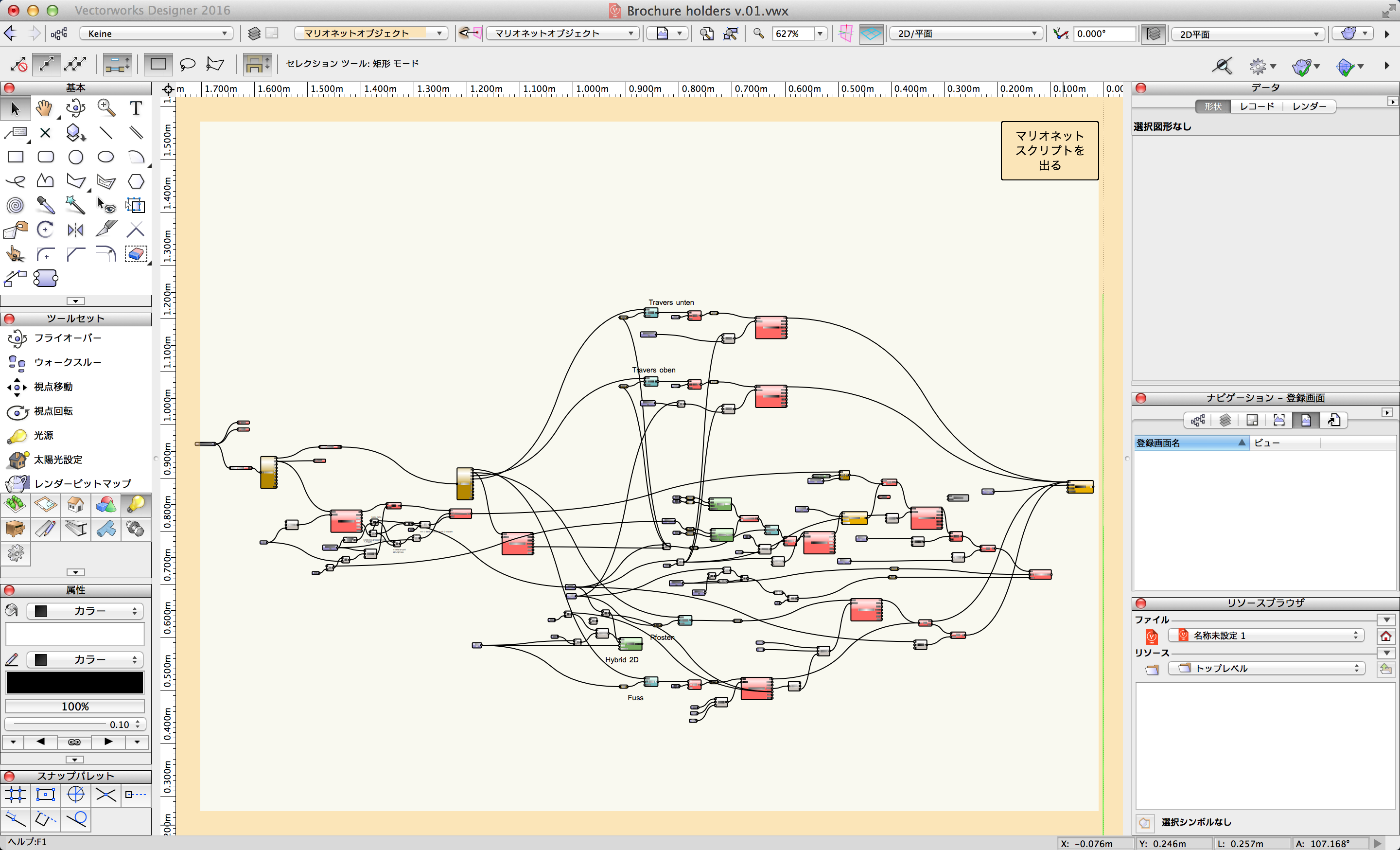
Task: Open the 名称未設定 1 file dropdown
Action: click(x=1266, y=635)
